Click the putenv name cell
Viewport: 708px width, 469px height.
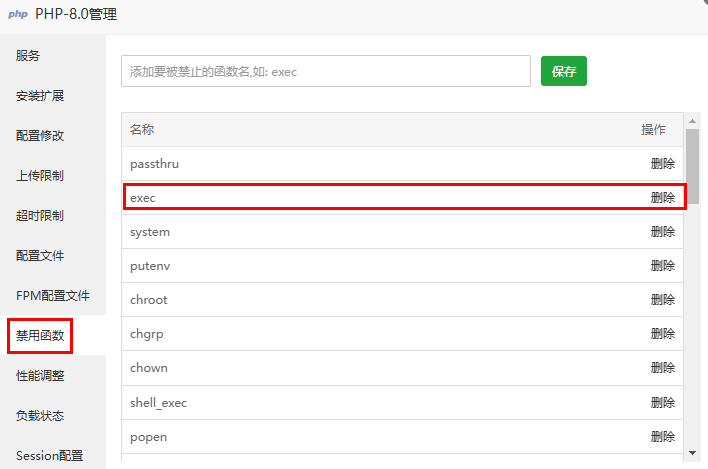tap(150, 266)
